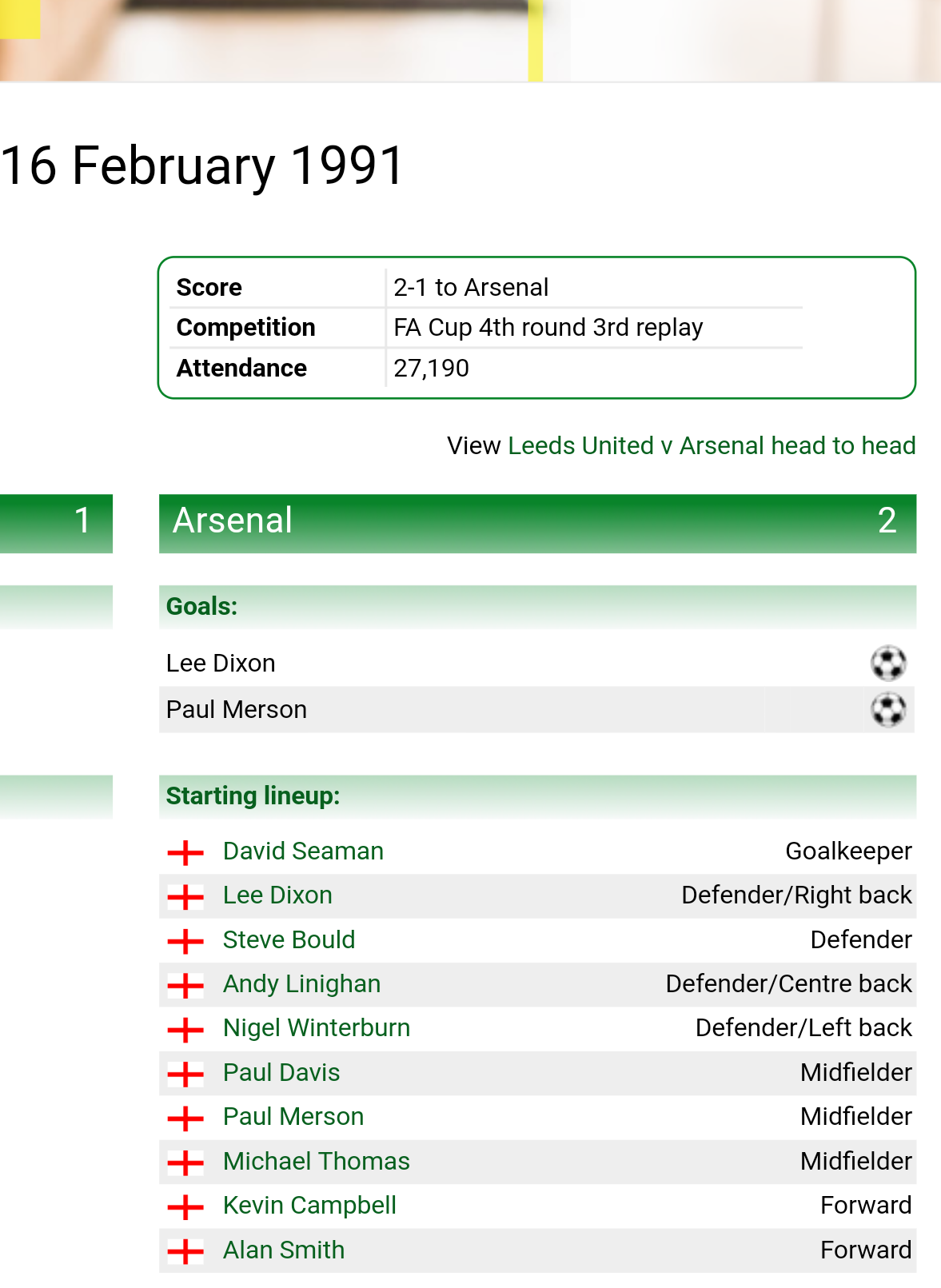Click the Goals section header

(537, 607)
